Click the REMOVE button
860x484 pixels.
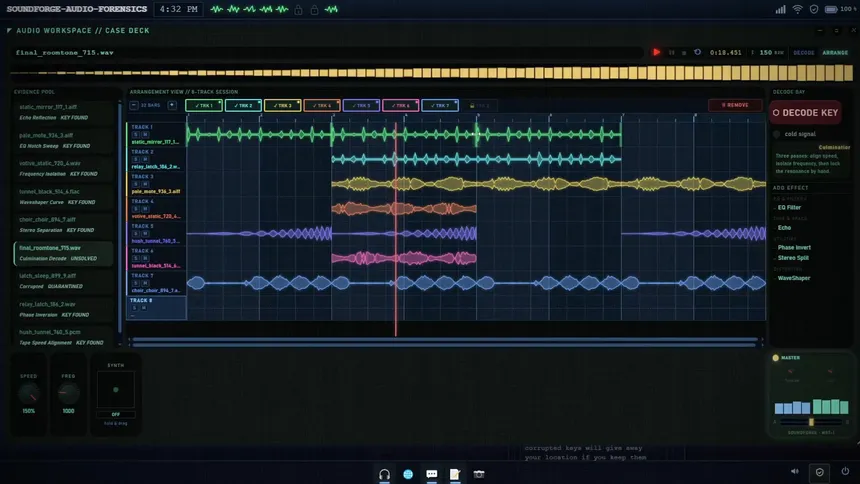(x=735, y=105)
